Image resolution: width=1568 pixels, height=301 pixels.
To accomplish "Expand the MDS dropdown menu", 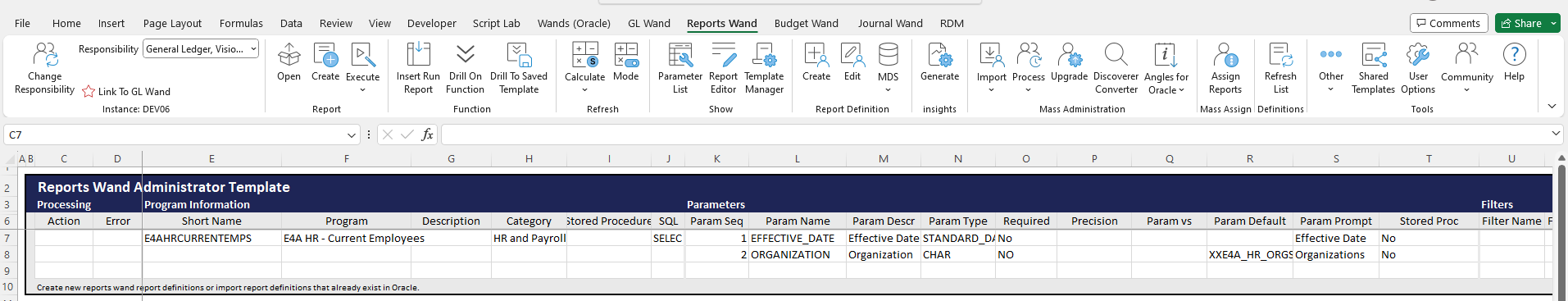I will (x=888, y=89).
